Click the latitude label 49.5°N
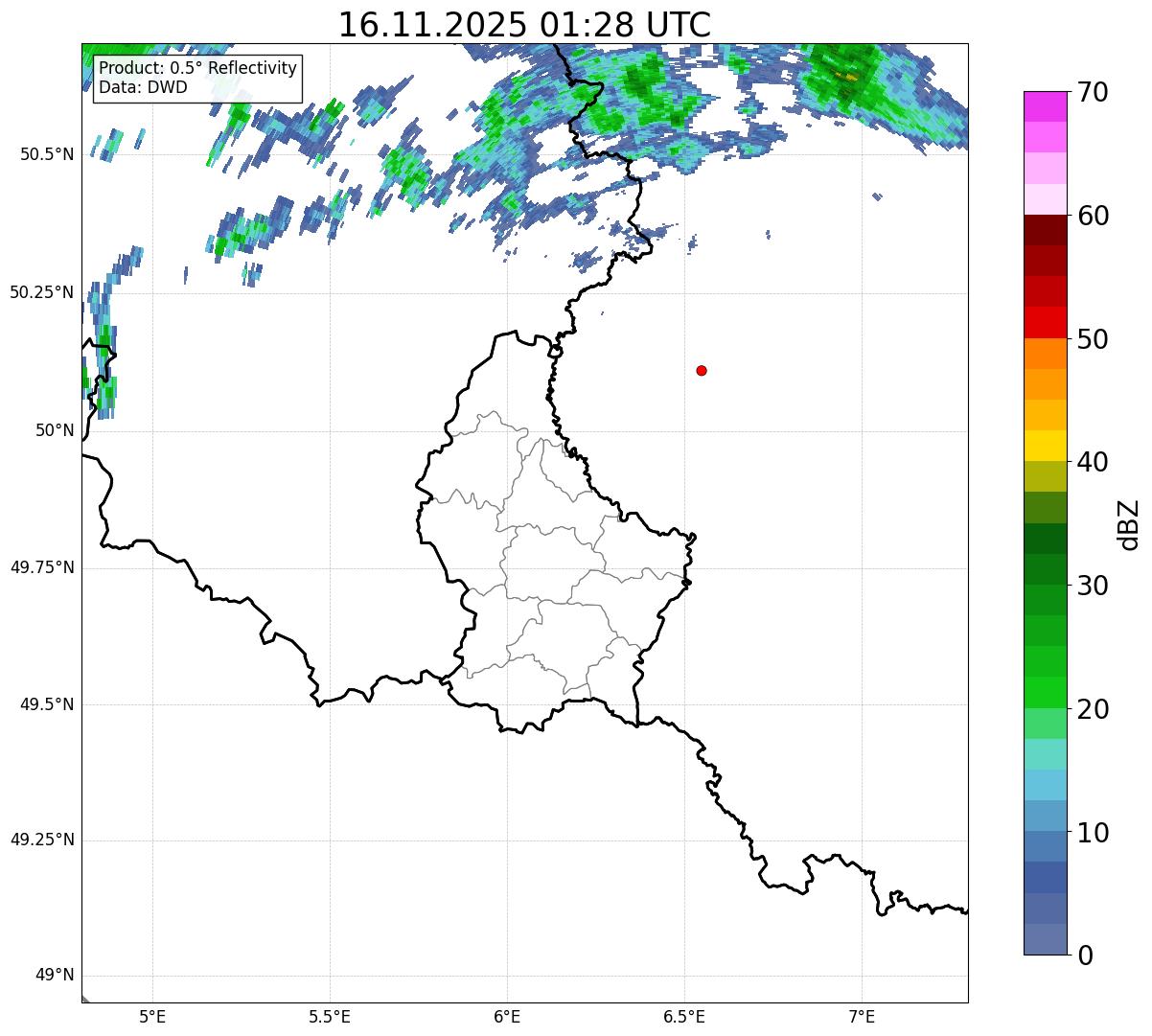Screen dimensions: 1152x1036 (x=47, y=704)
